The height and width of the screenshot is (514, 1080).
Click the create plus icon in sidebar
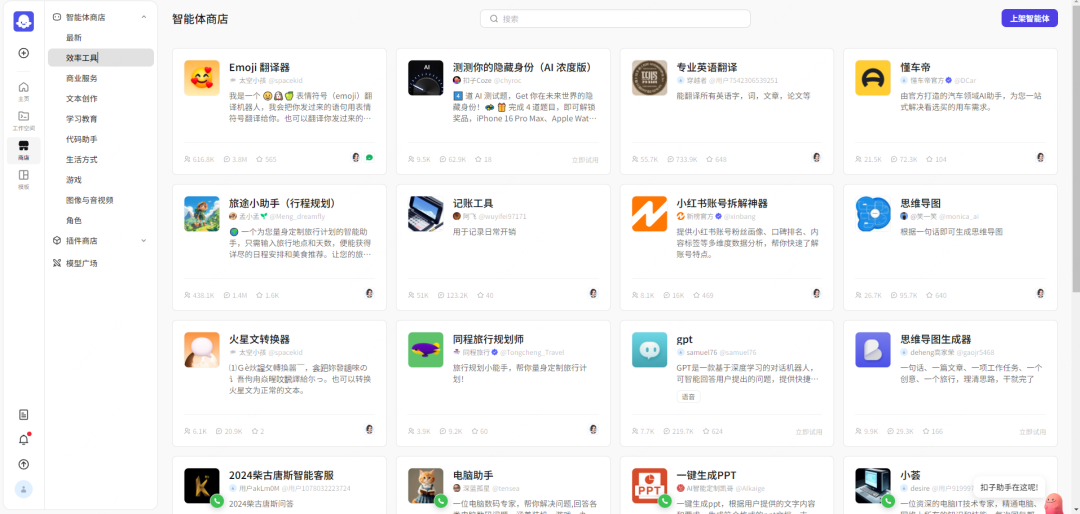pos(23,53)
